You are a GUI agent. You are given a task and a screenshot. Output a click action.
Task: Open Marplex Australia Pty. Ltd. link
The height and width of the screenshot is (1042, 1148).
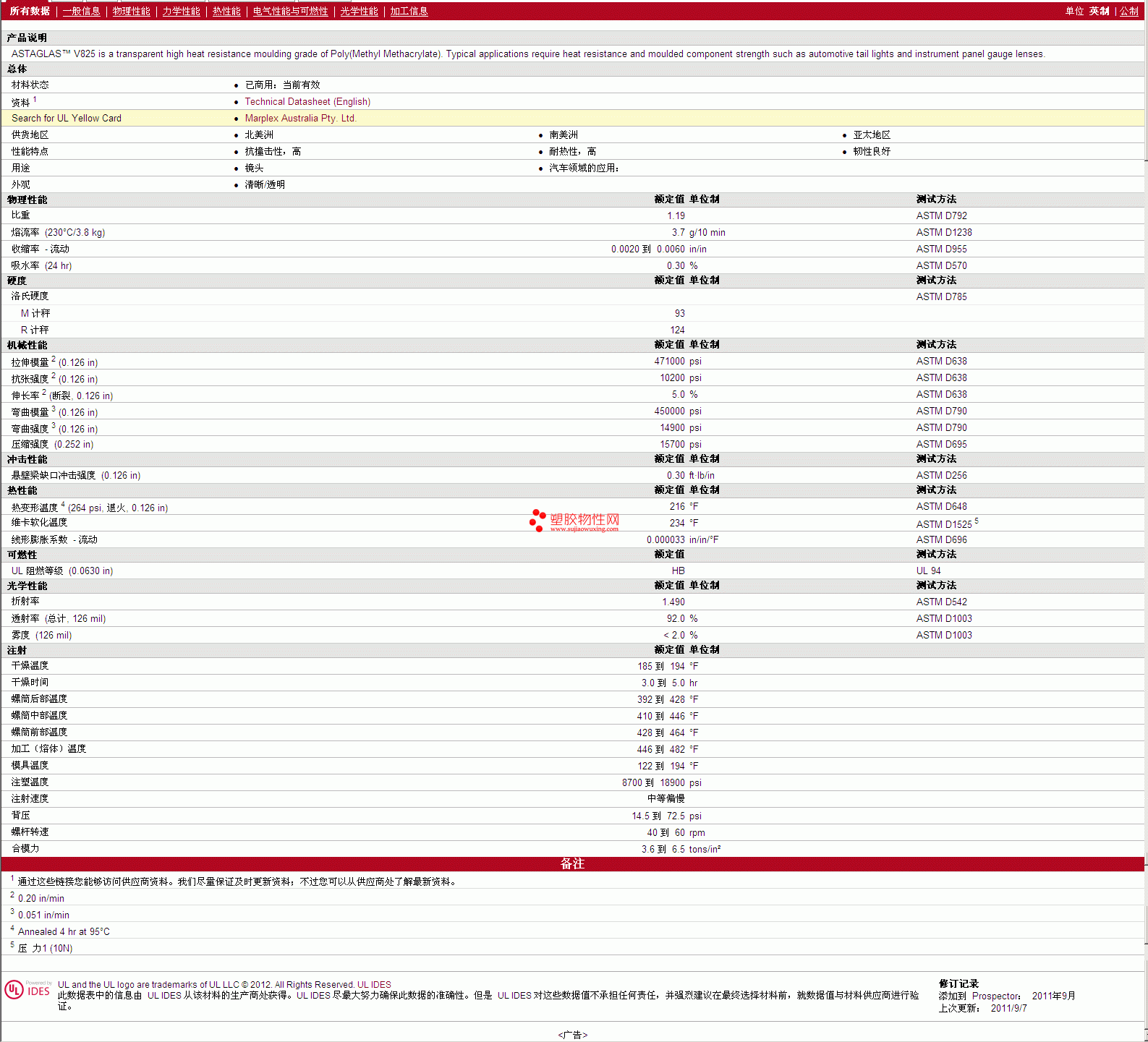(300, 118)
